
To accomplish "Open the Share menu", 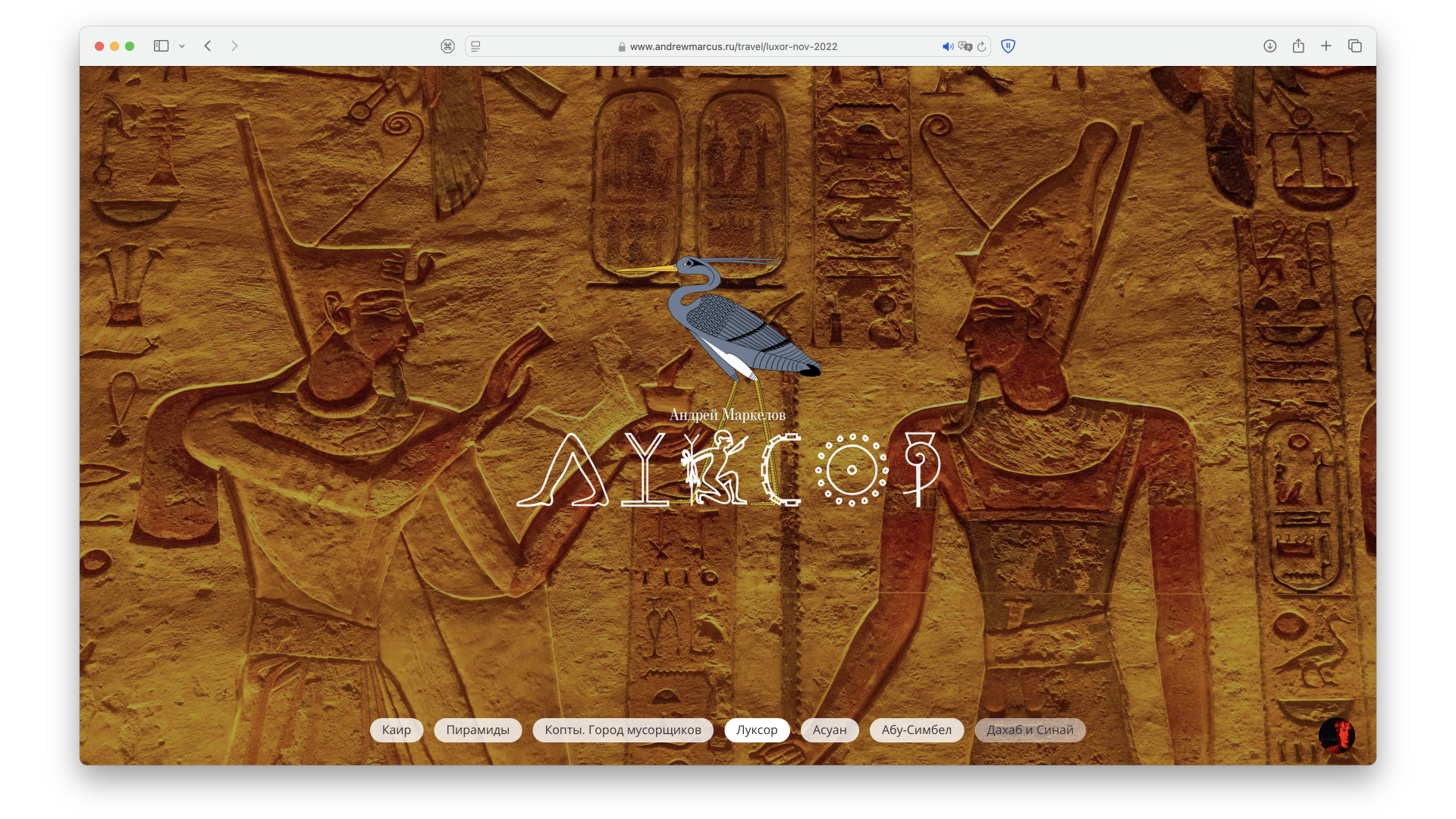I will point(1298,45).
